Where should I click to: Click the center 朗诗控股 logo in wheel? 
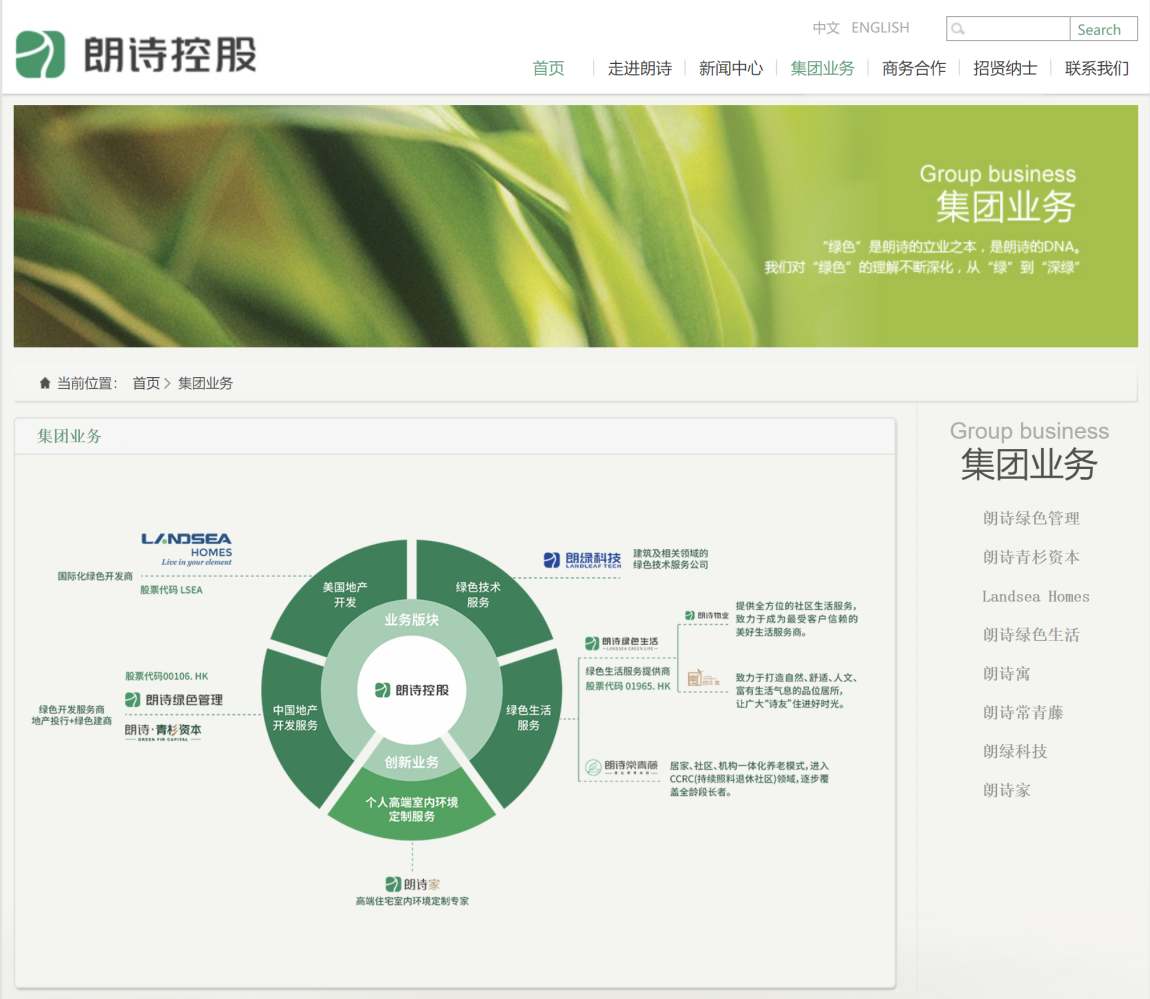(411, 690)
